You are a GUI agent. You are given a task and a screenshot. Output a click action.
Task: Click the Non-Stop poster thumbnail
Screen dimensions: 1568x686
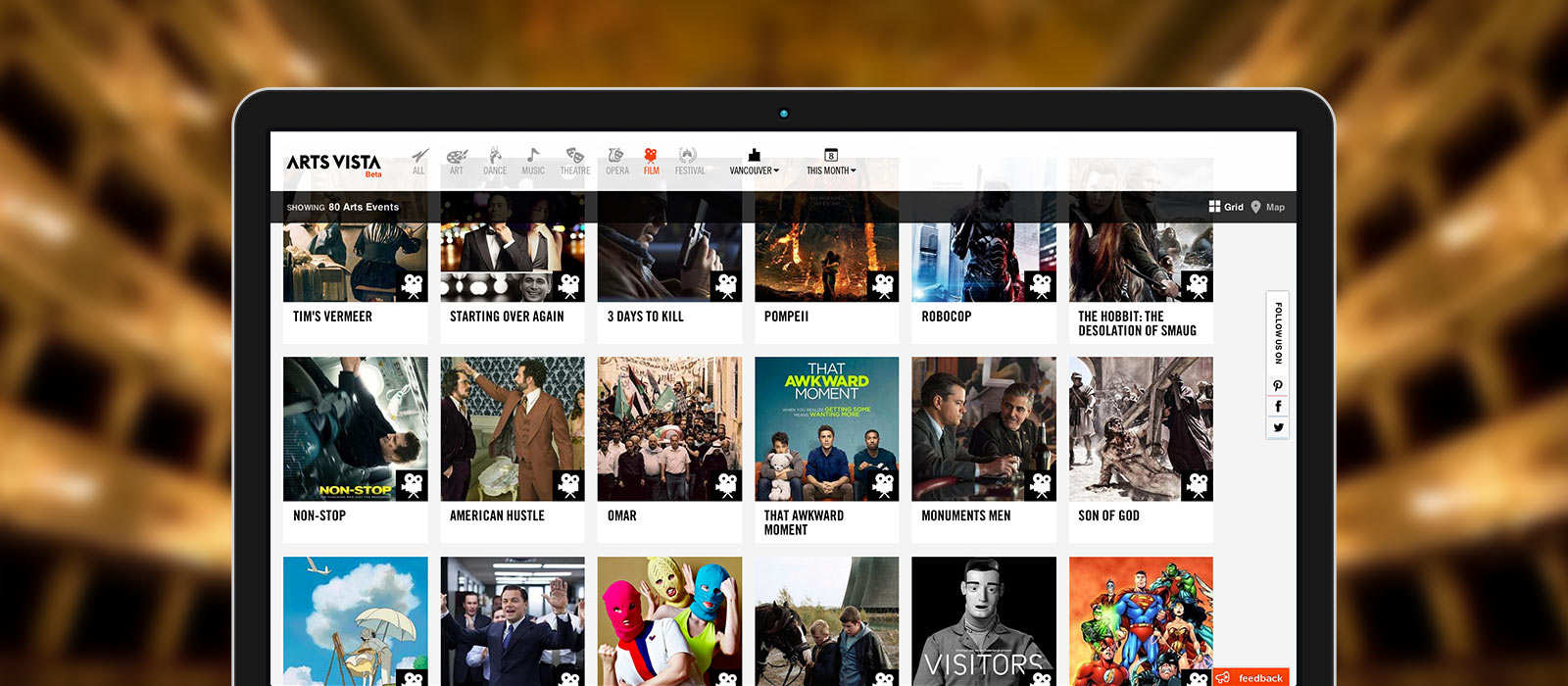[356, 429]
